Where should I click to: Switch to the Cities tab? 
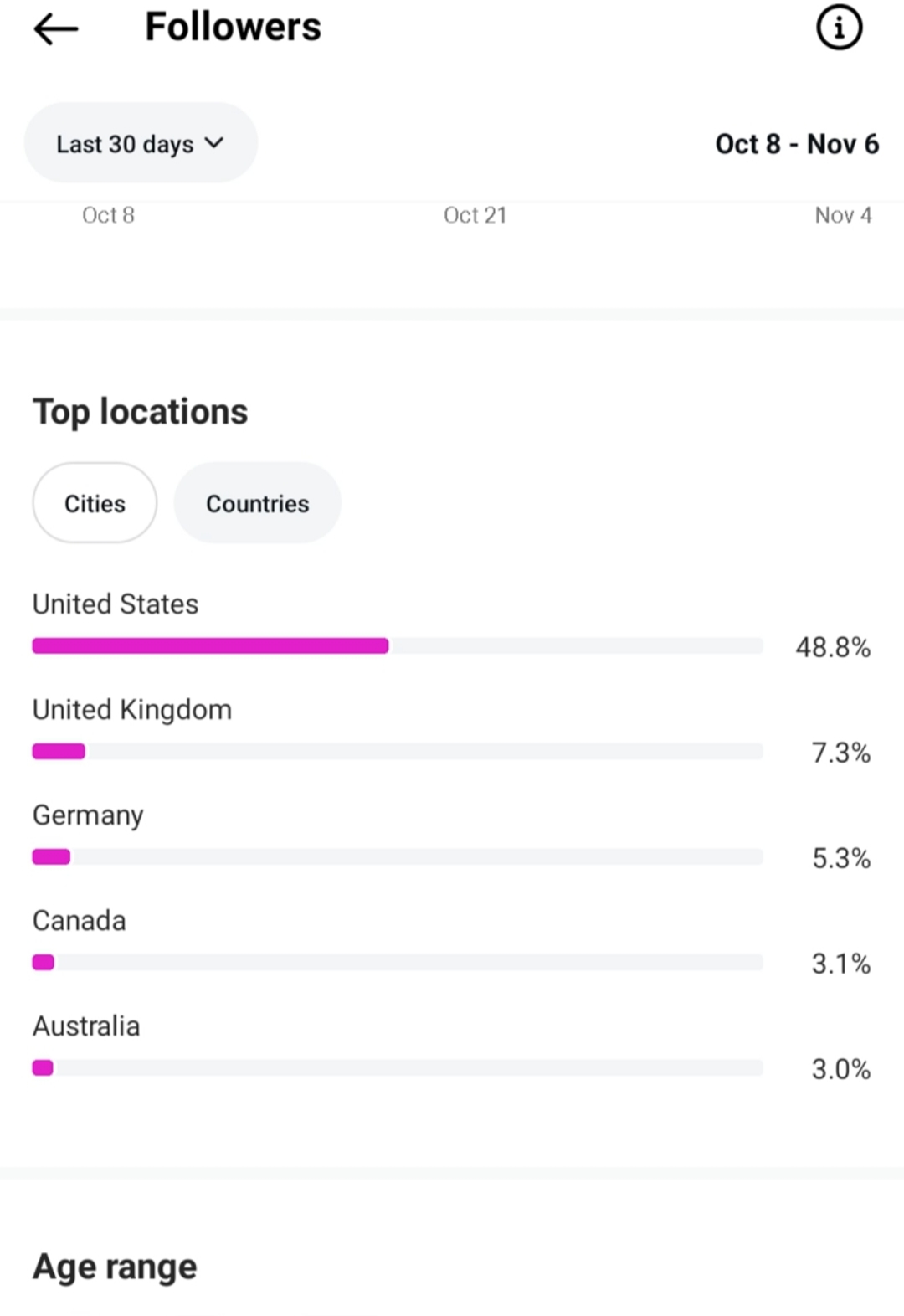pyautogui.click(x=95, y=503)
